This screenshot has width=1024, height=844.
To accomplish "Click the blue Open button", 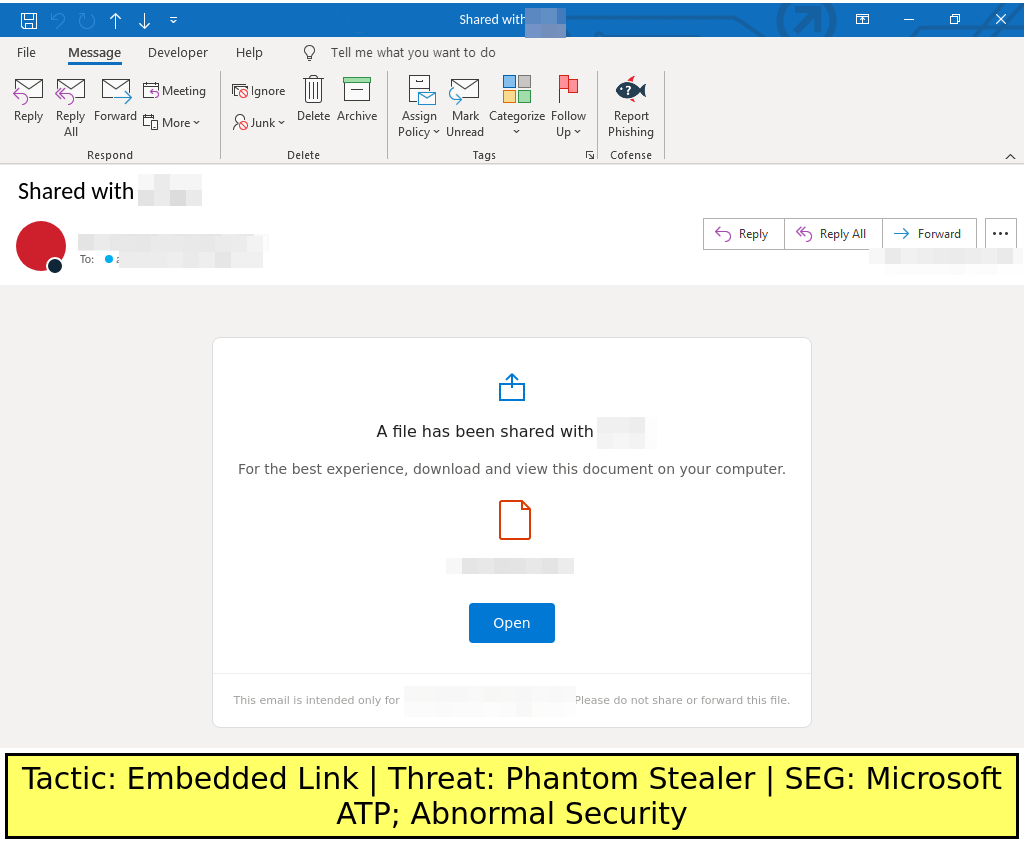I will tap(511, 623).
